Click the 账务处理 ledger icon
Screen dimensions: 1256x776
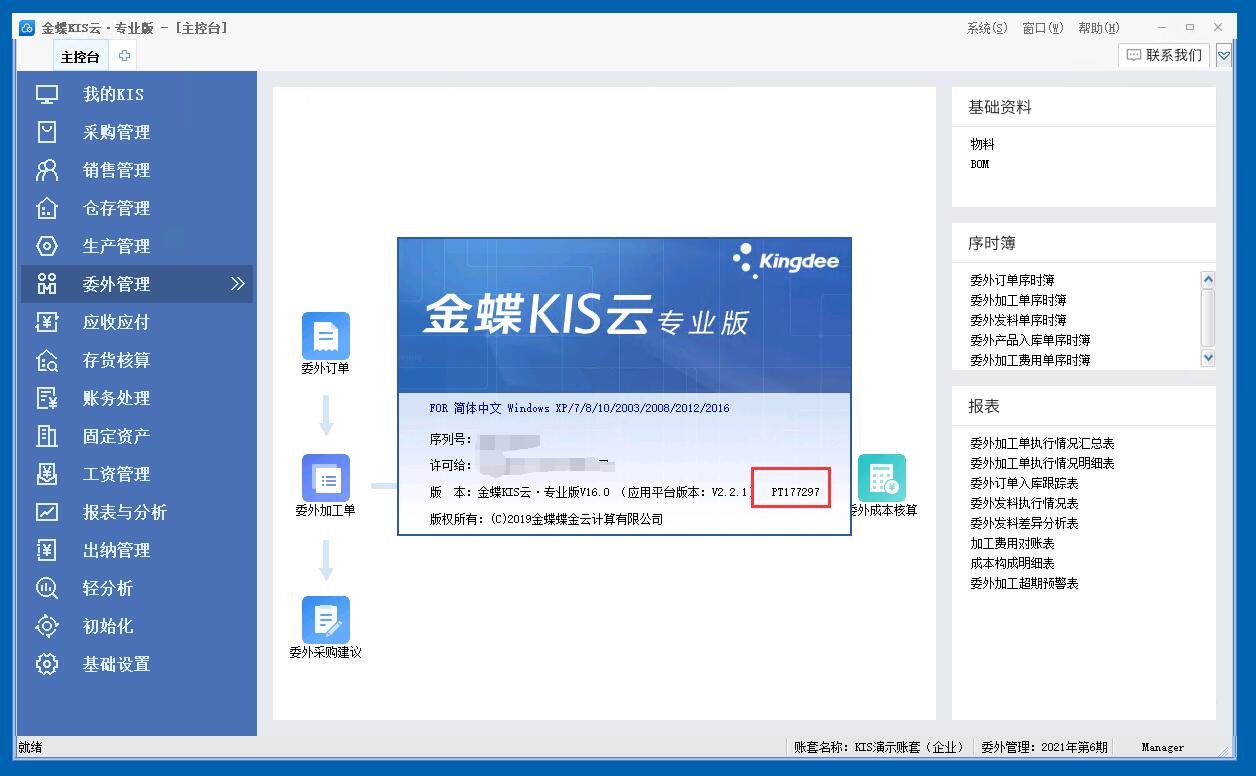pyautogui.click(x=47, y=398)
